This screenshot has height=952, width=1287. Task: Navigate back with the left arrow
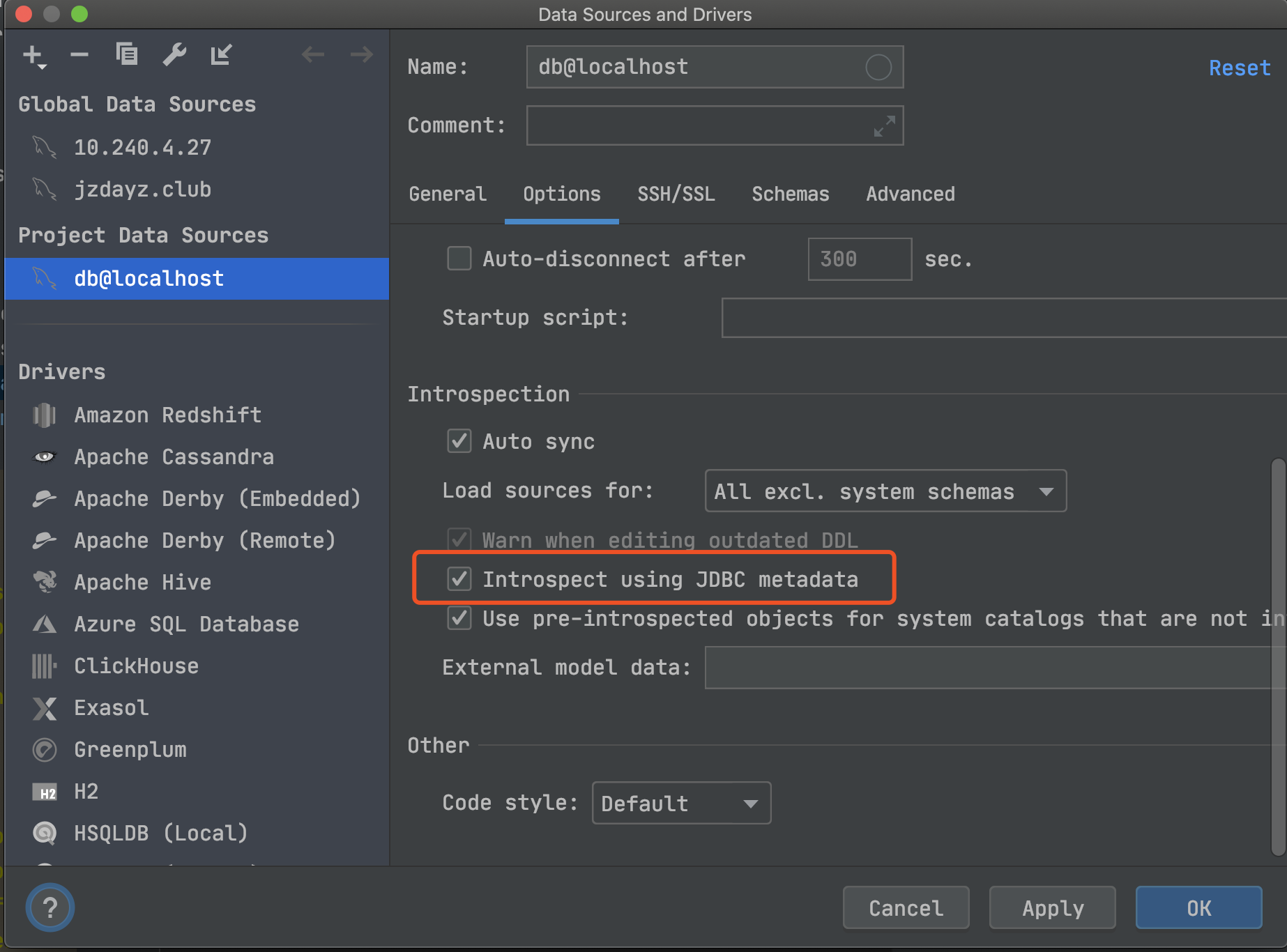tap(313, 54)
